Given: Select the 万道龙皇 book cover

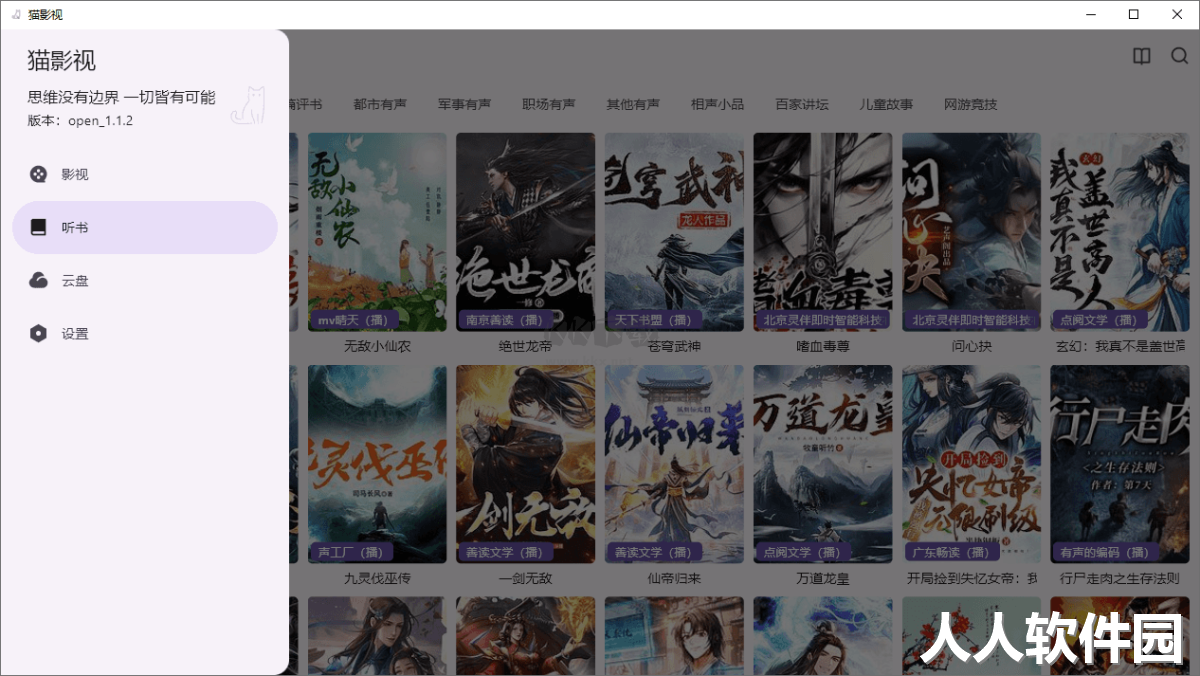Looking at the screenshot, I should coord(823,464).
